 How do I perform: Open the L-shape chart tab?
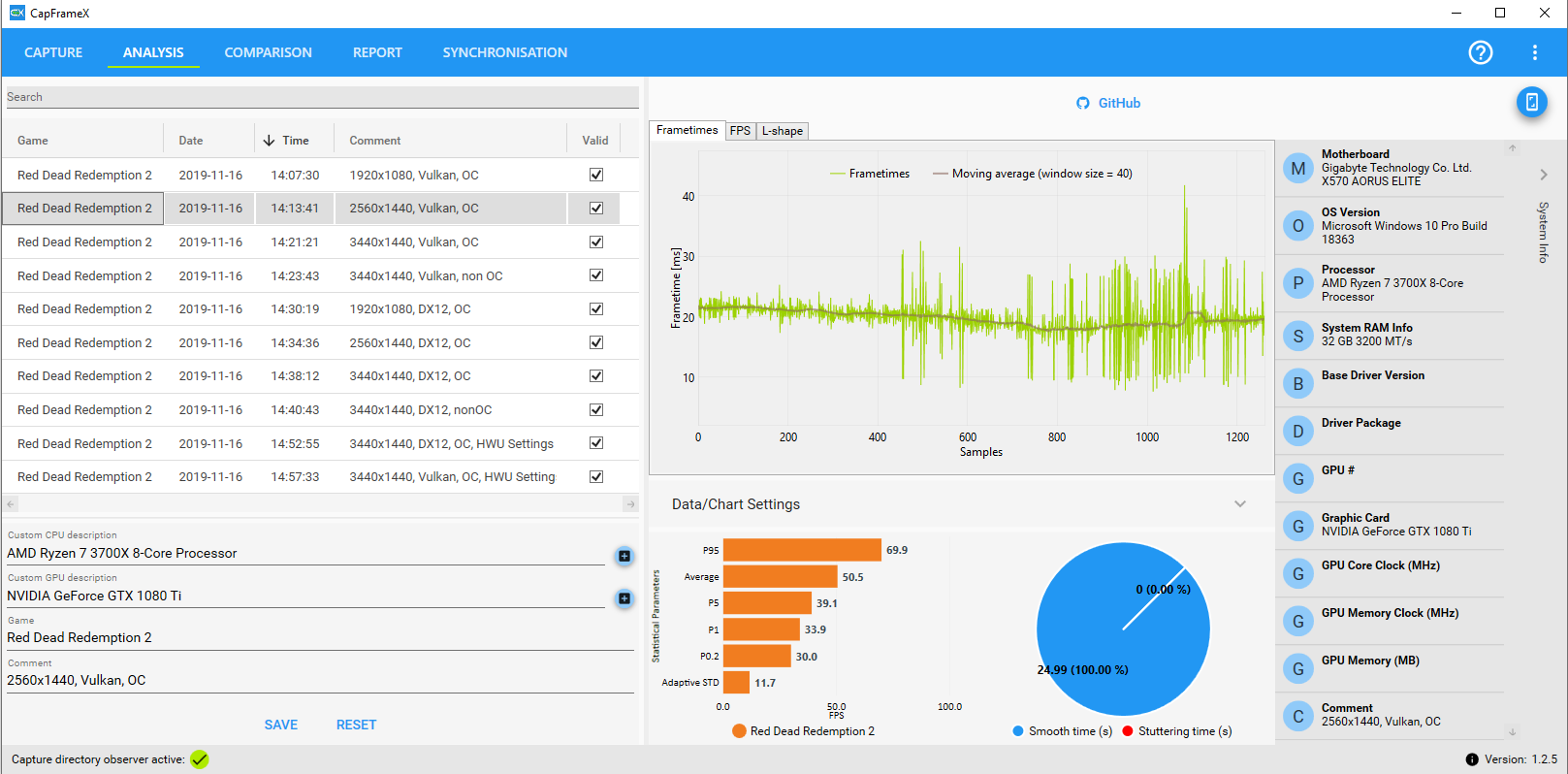(x=783, y=131)
